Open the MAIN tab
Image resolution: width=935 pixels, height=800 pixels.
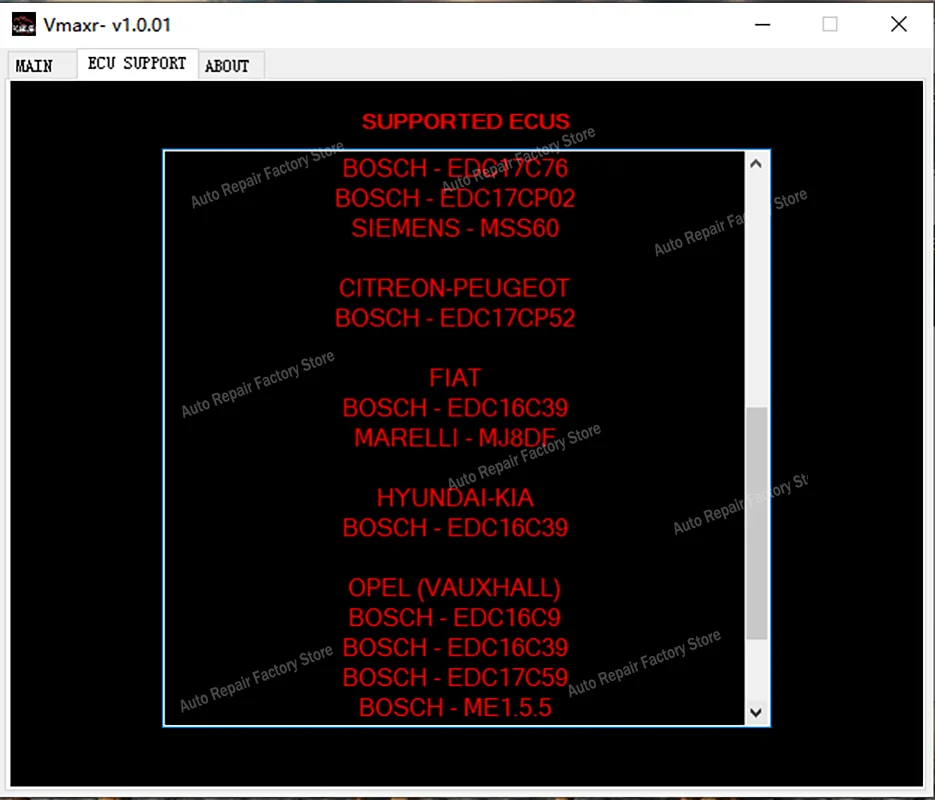pyautogui.click(x=42, y=65)
